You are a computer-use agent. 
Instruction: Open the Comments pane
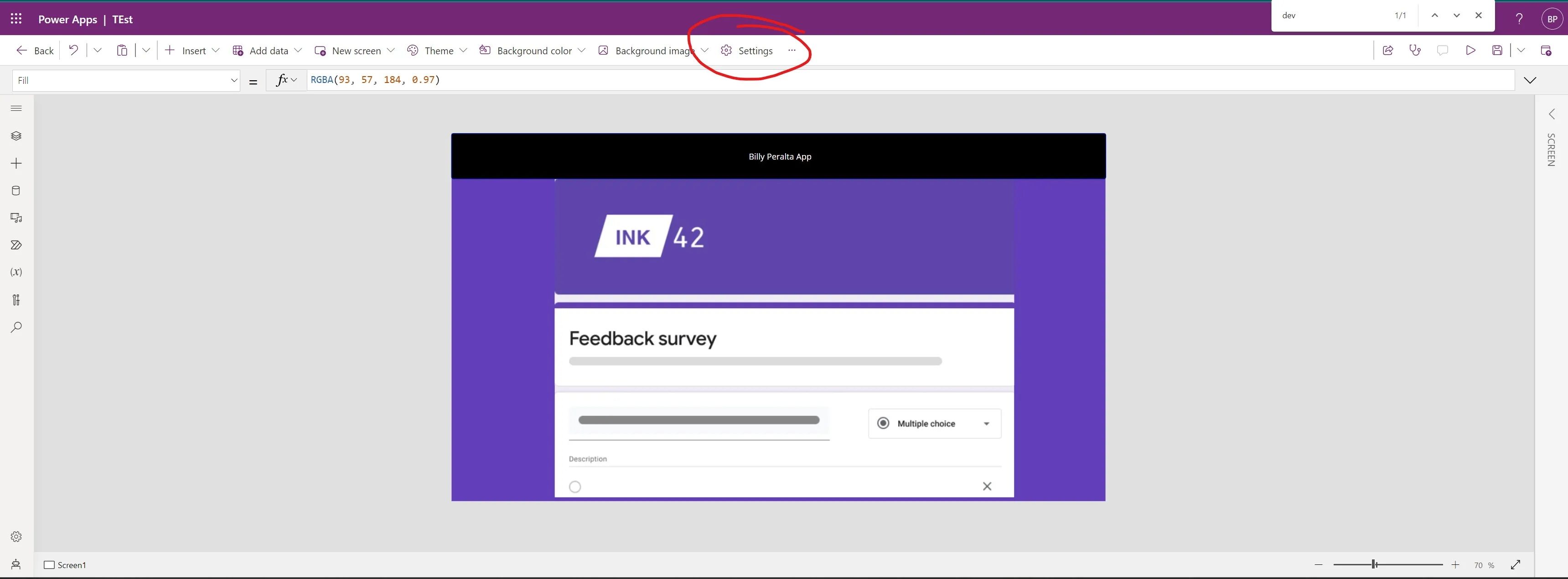(x=1443, y=51)
